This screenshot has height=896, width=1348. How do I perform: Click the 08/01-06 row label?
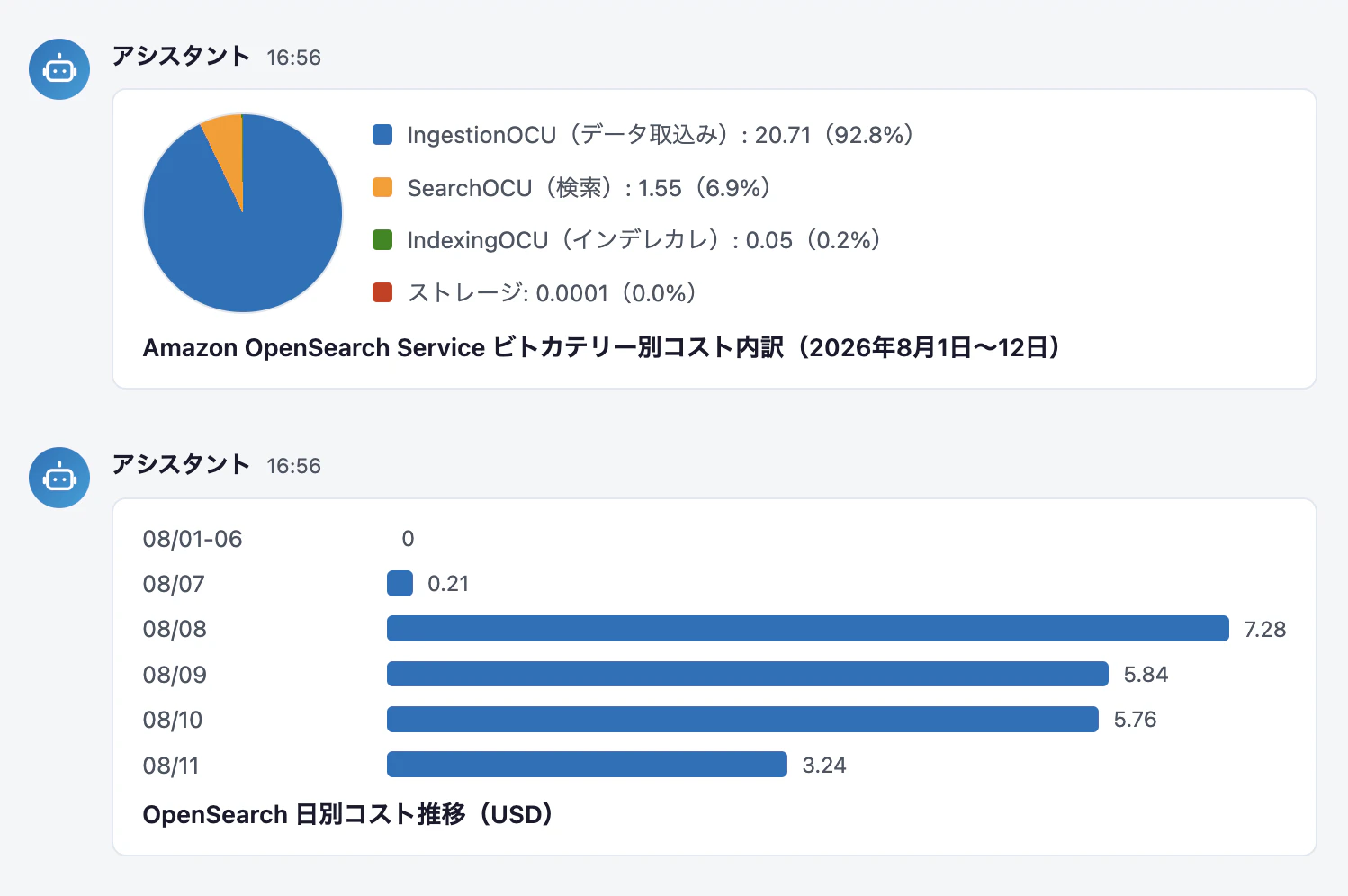(193, 539)
